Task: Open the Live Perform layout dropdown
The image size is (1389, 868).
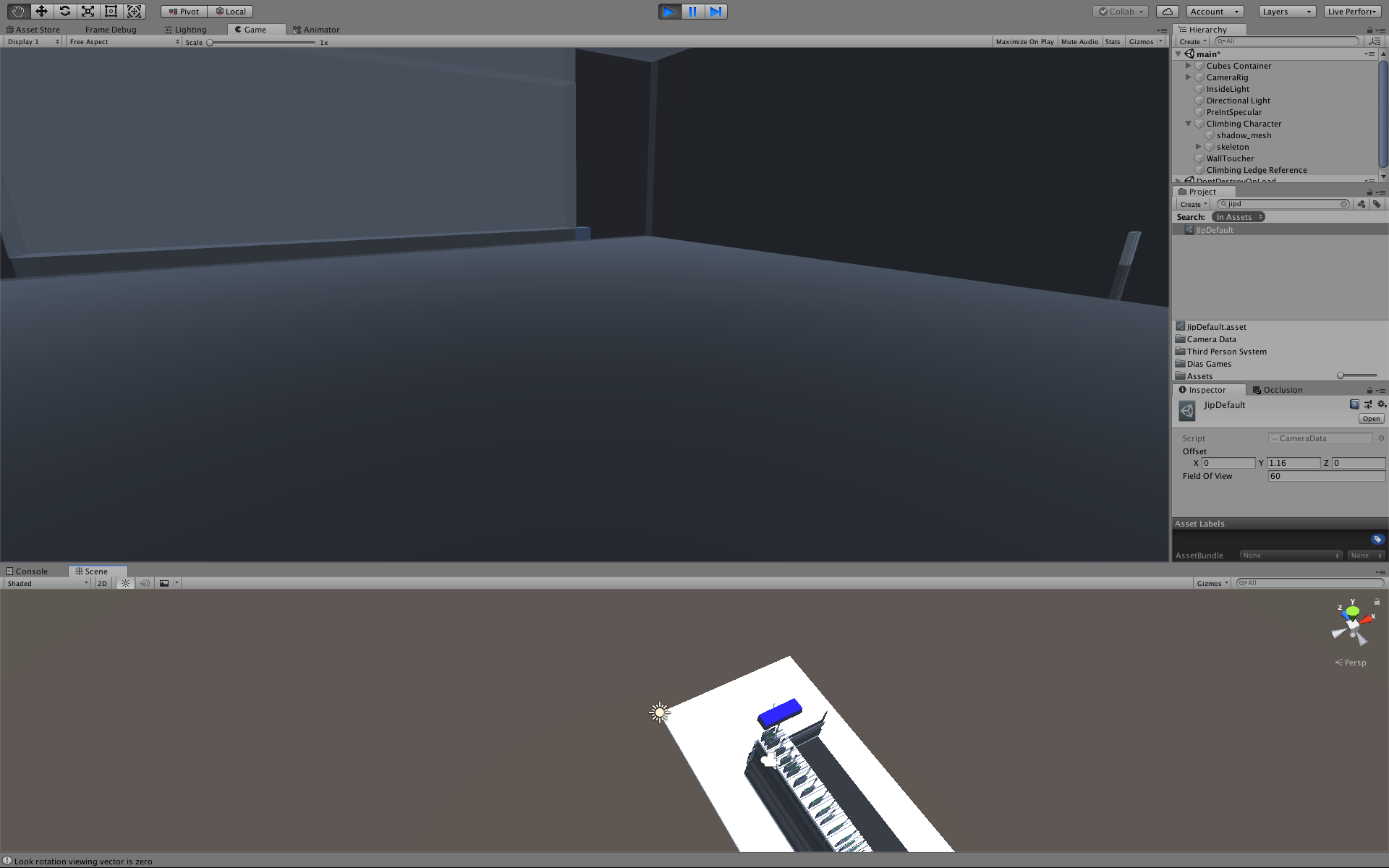Action: [1352, 12]
